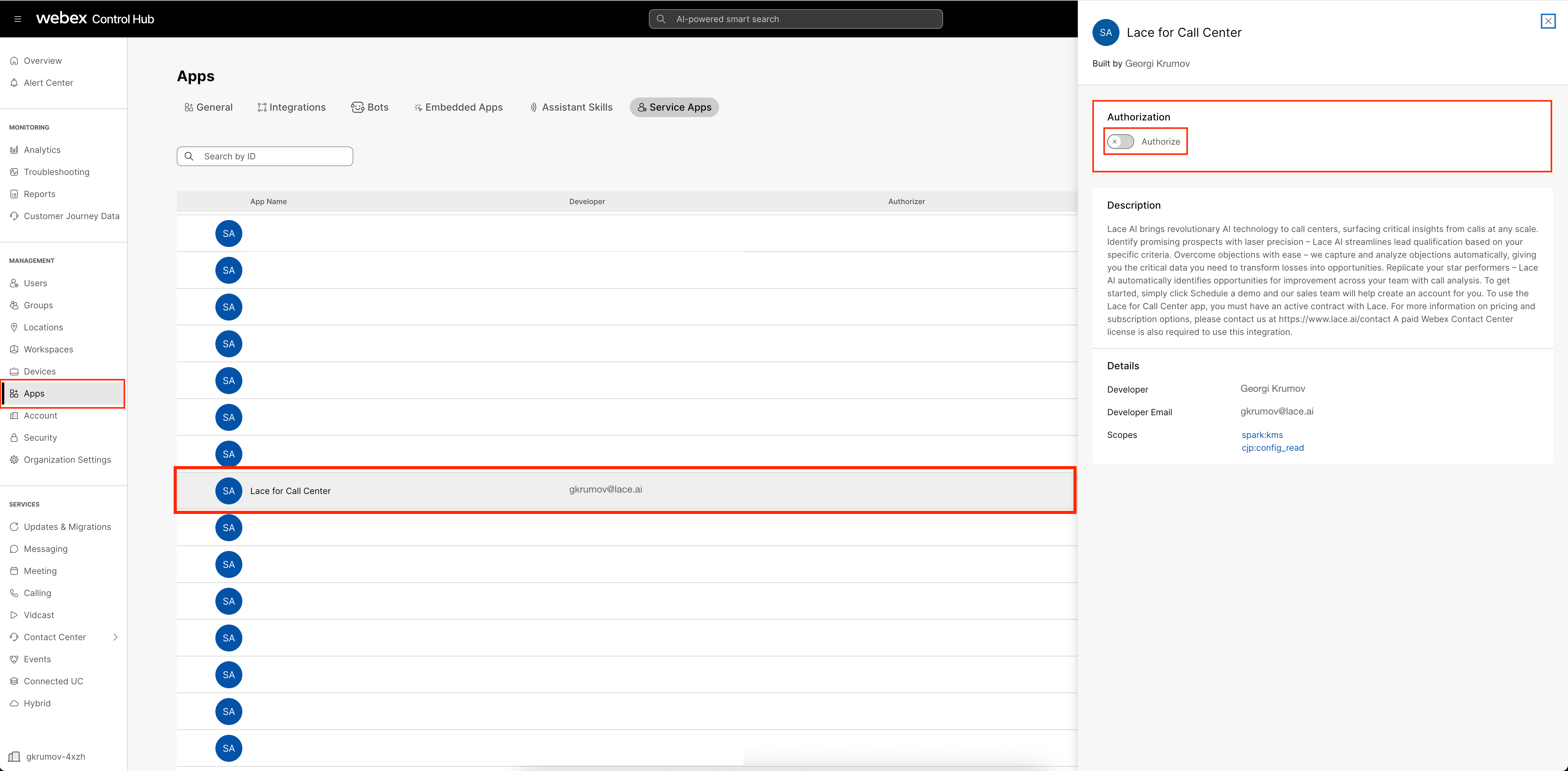Go to Apps in the sidebar
Viewport: 1568px width, 771px height.
pyautogui.click(x=64, y=393)
